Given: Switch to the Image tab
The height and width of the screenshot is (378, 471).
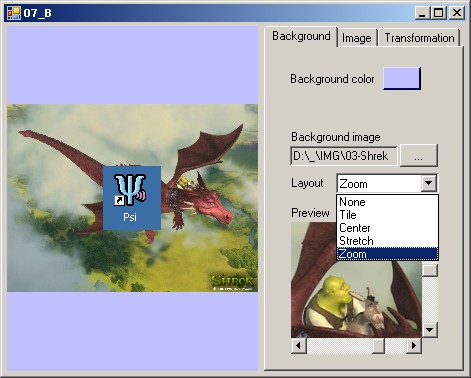Looking at the screenshot, I should pyautogui.click(x=357, y=38).
